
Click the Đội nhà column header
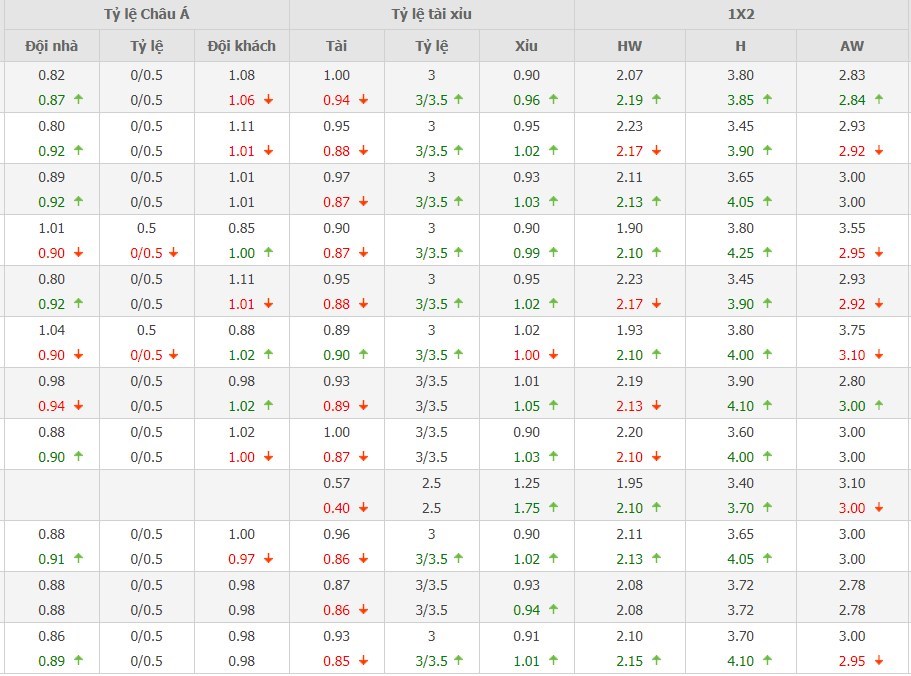click(x=51, y=46)
